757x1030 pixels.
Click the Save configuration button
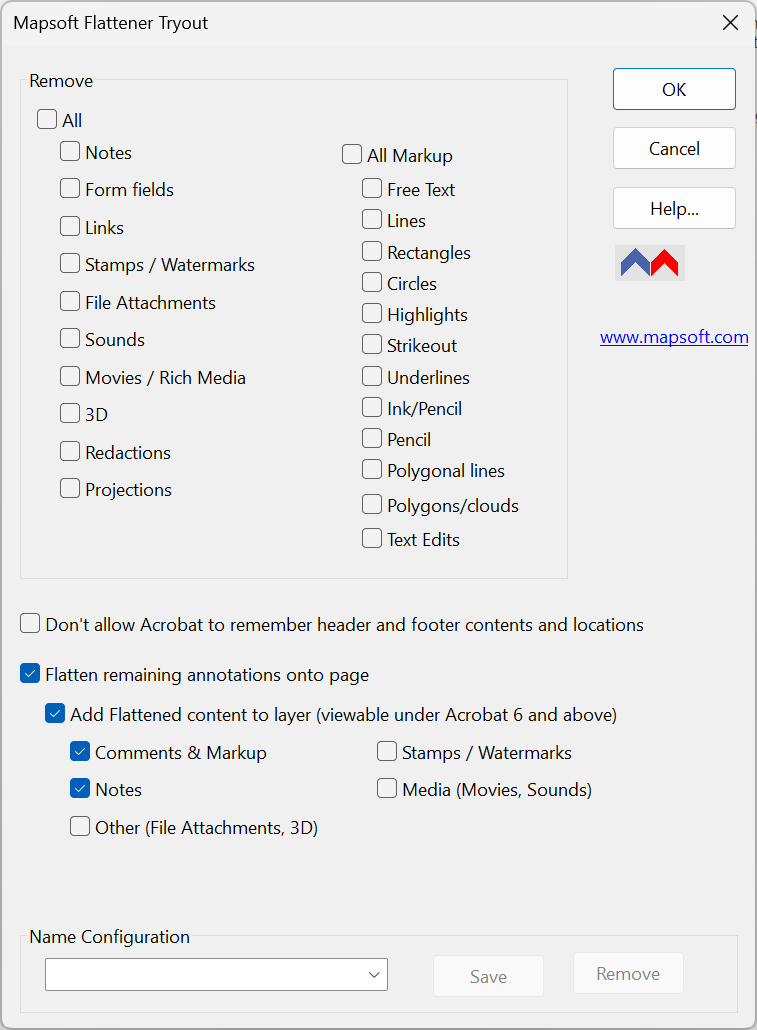tap(488, 973)
